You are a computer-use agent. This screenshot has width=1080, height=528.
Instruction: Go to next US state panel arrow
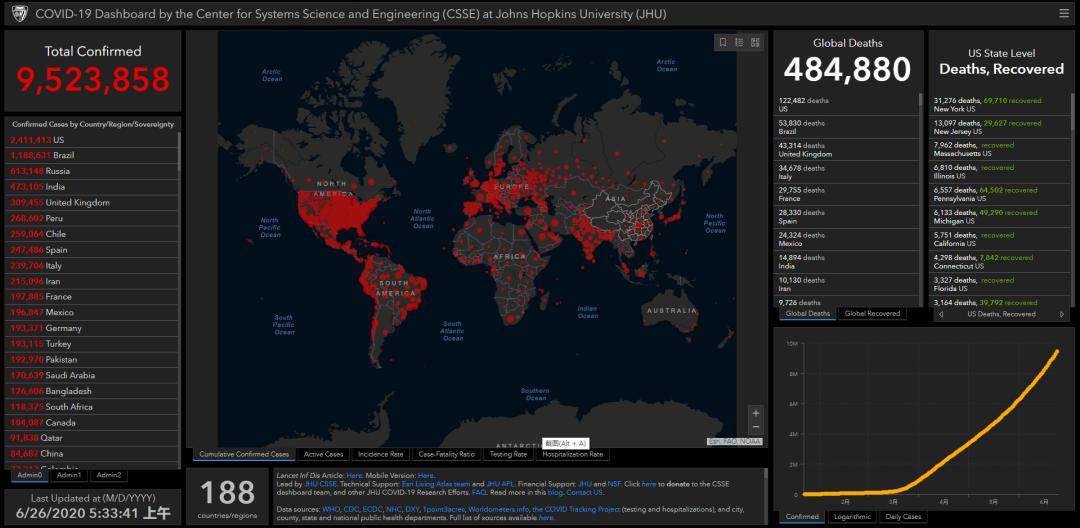[x=1061, y=314]
